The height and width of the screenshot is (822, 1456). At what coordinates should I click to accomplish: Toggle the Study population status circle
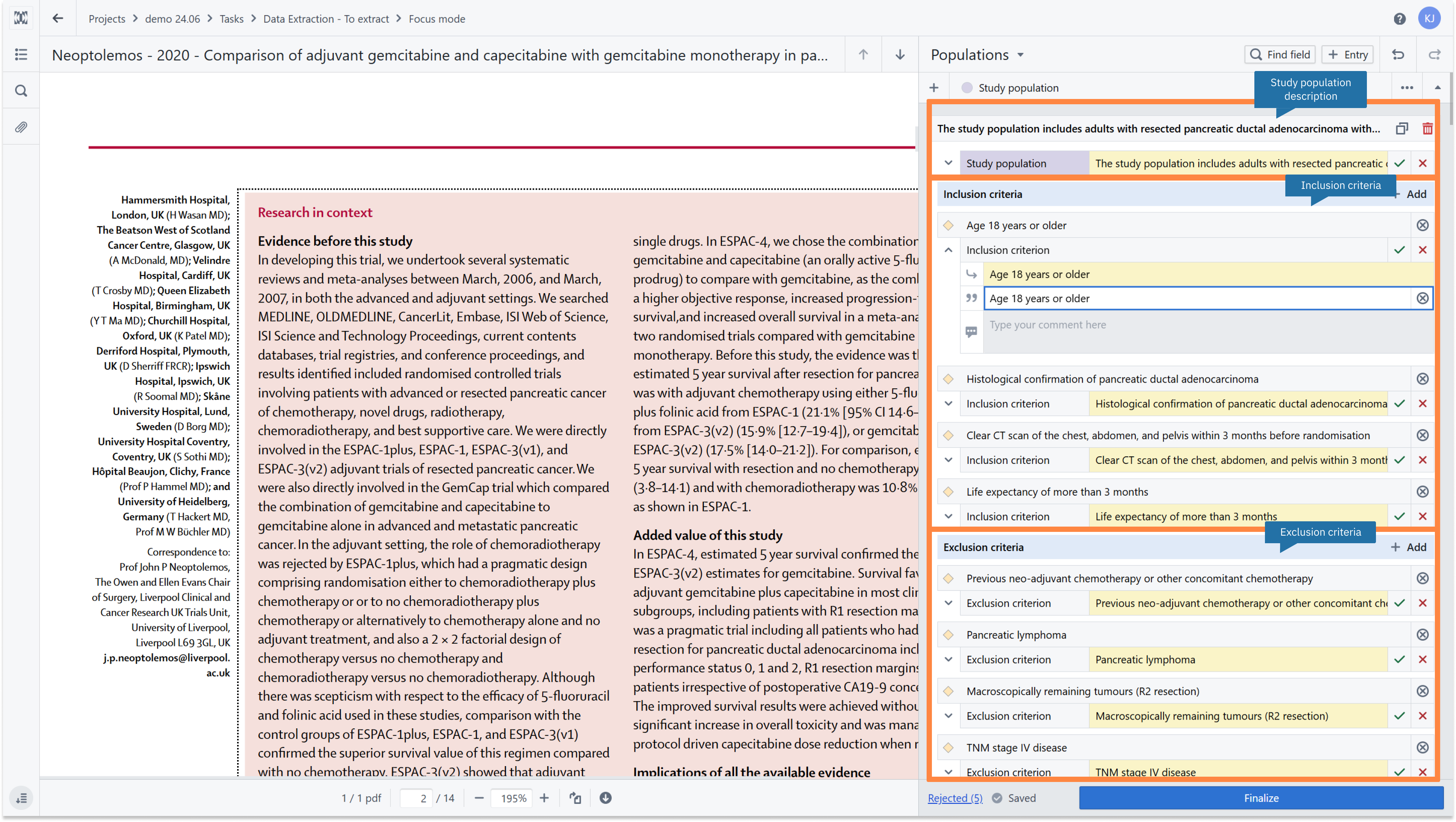pos(967,88)
